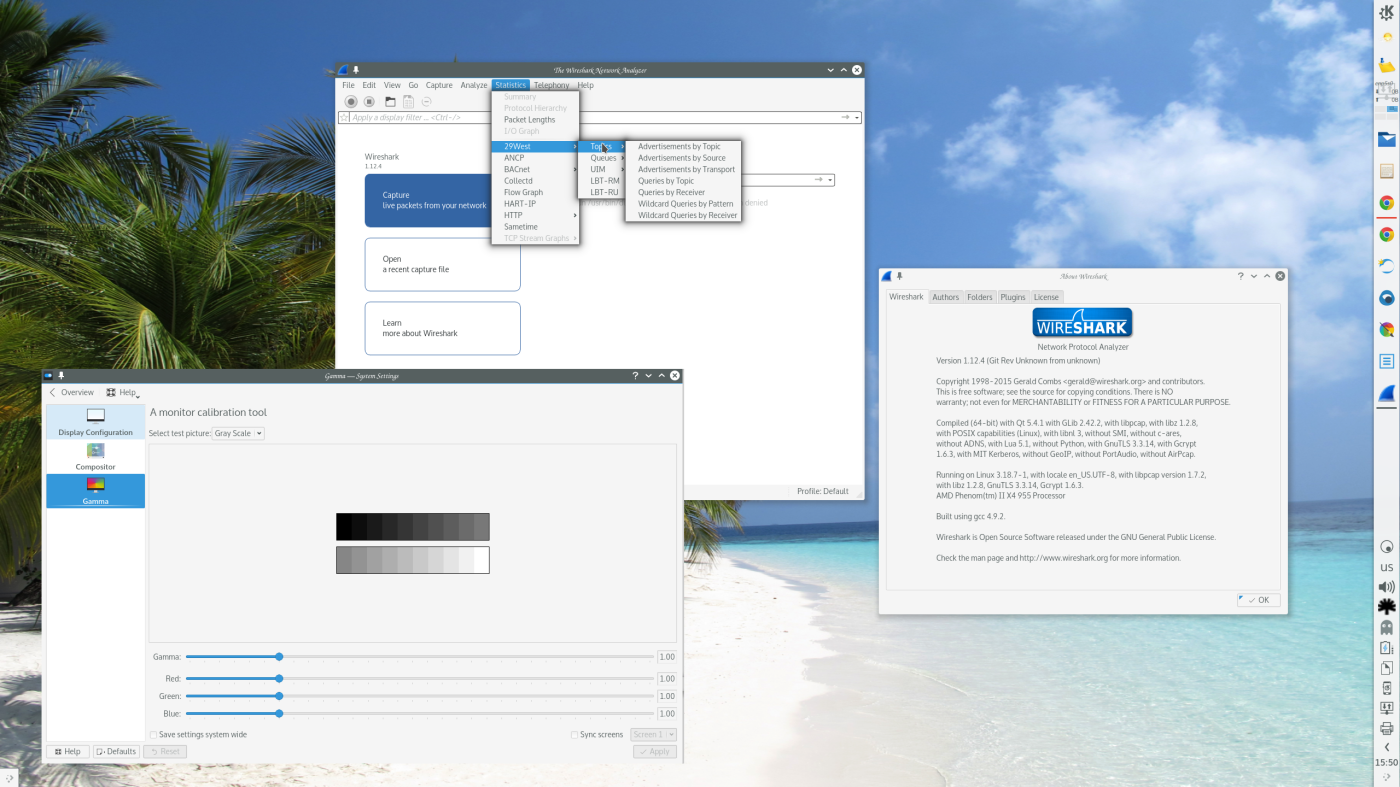The image size is (1400, 787).
Task: Click the volume speaker tray icon
Action: 1386,587
